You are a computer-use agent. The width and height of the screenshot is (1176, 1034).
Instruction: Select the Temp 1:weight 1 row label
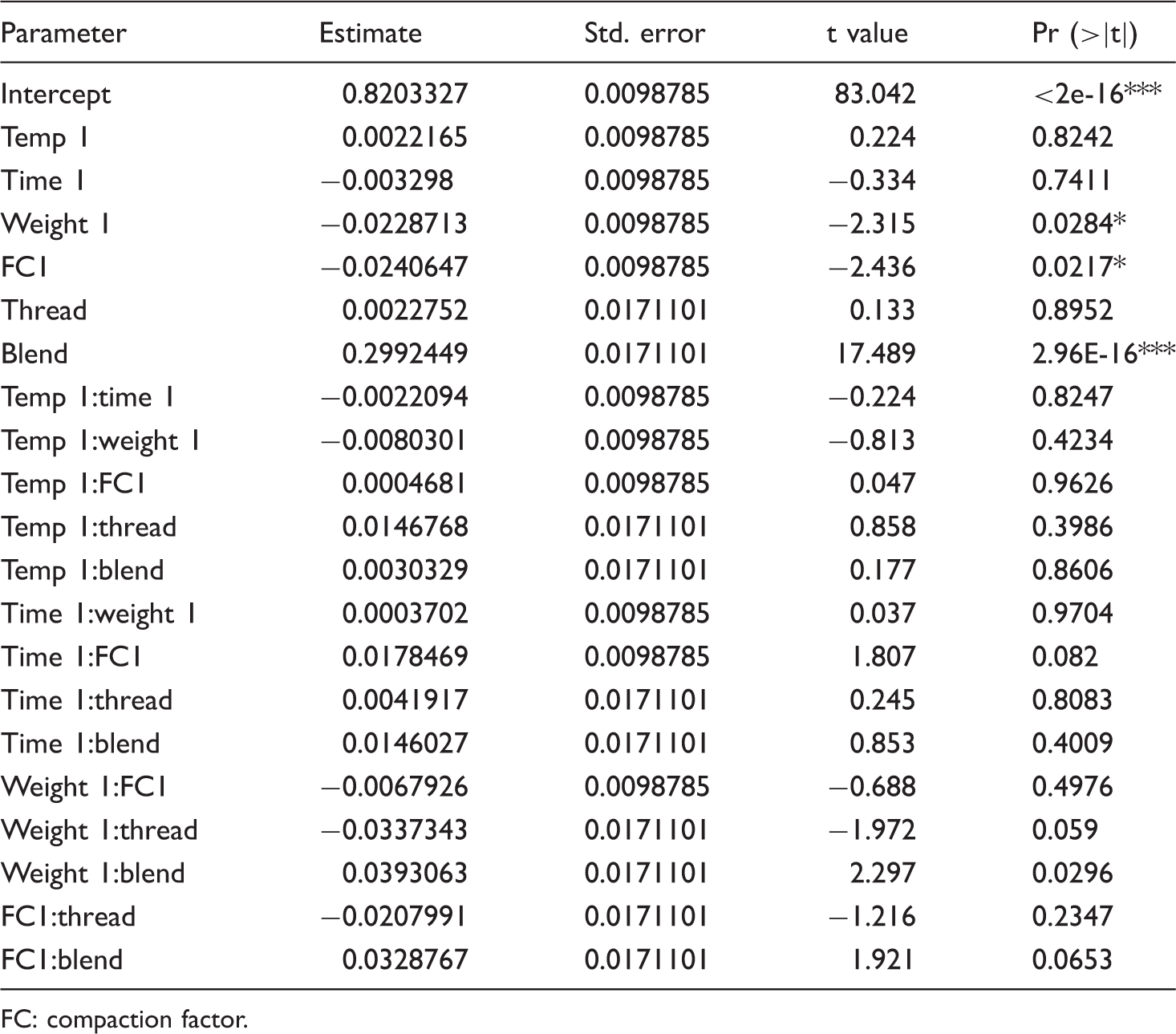pos(100,441)
